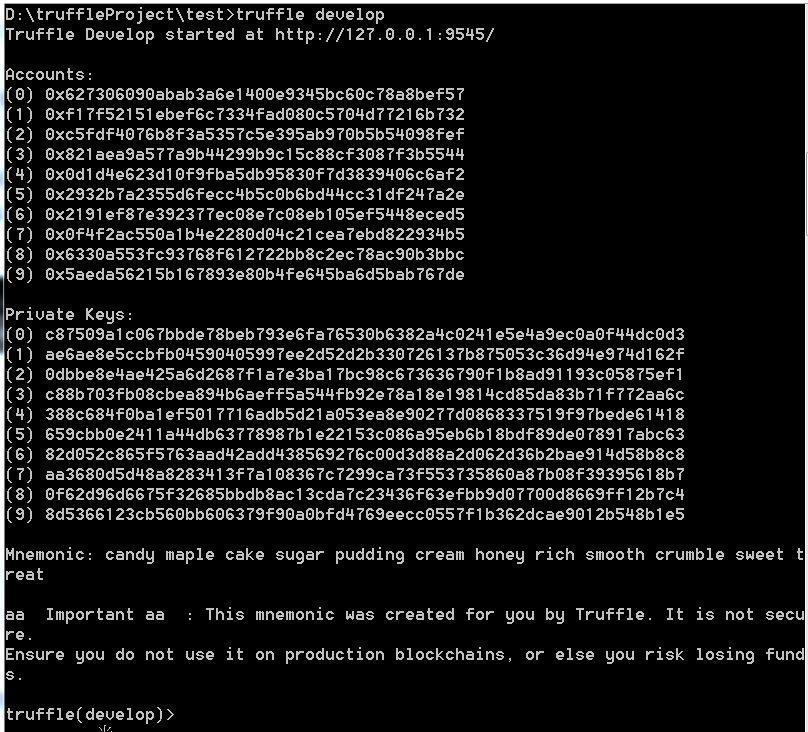Click account (0) address 0x627306090a…
The image size is (808, 732).
[x=255, y=94]
